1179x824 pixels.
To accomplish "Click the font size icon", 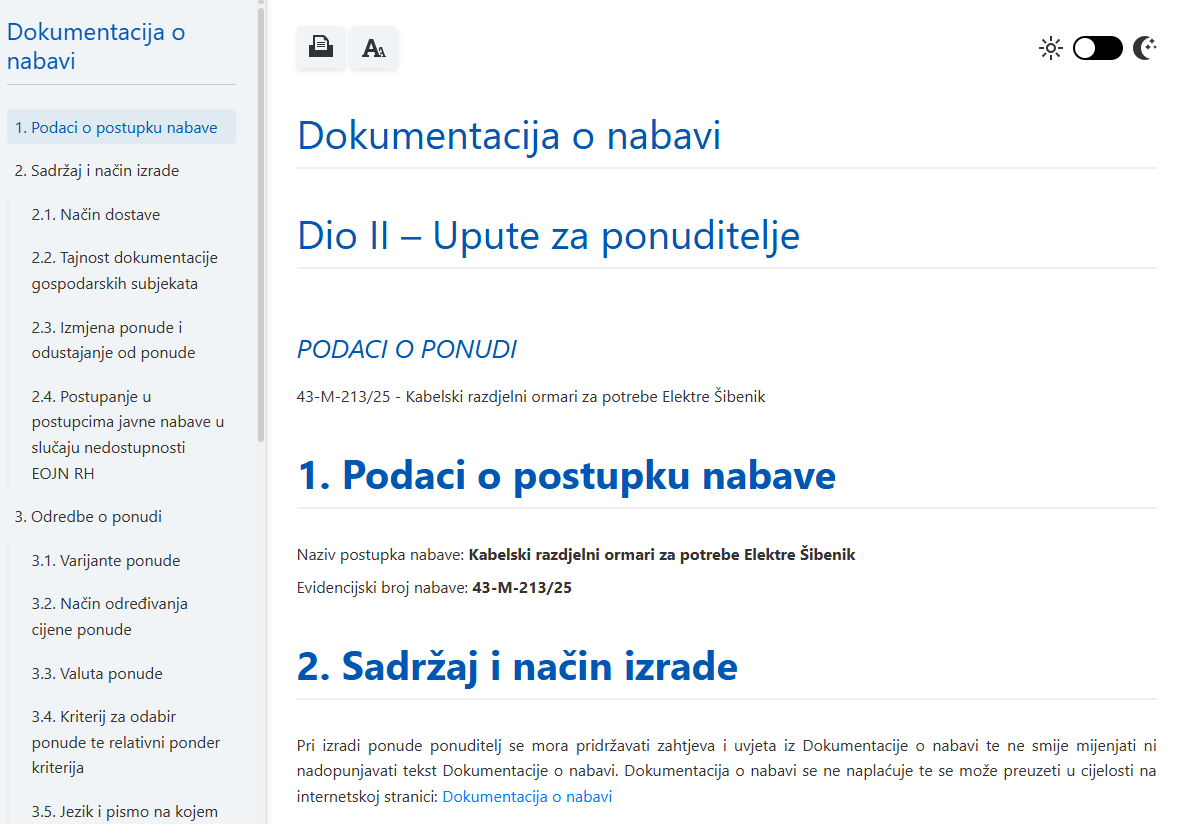I will (x=374, y=48).
